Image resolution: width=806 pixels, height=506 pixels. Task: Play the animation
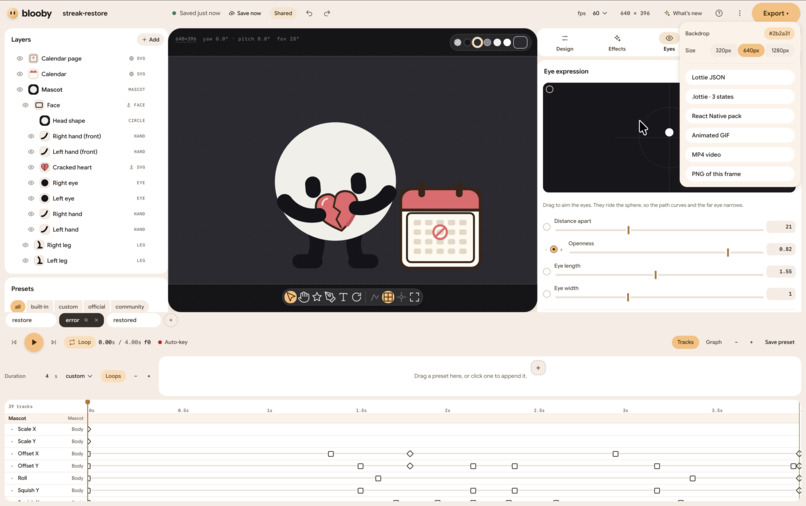click(34, 342)
